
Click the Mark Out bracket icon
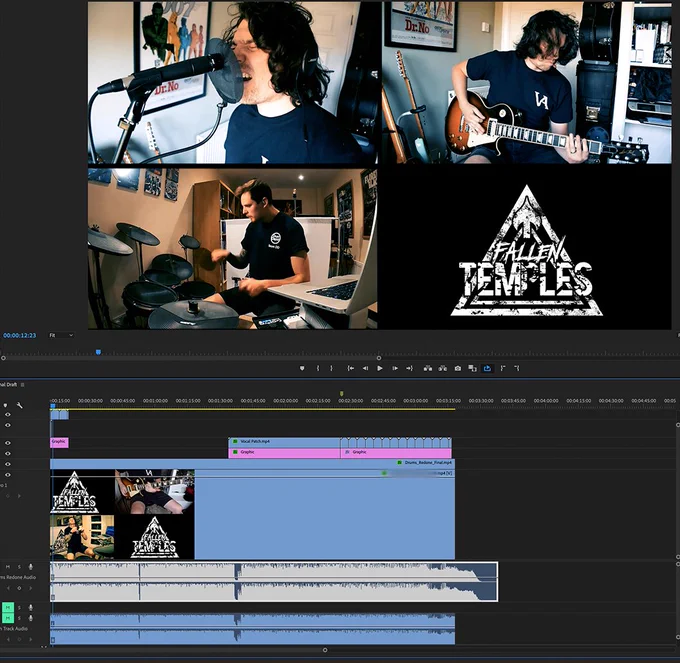332,368
